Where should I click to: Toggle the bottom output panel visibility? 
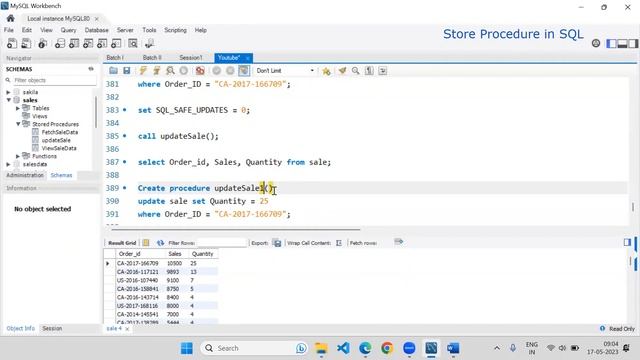click(x=622, y=43)
